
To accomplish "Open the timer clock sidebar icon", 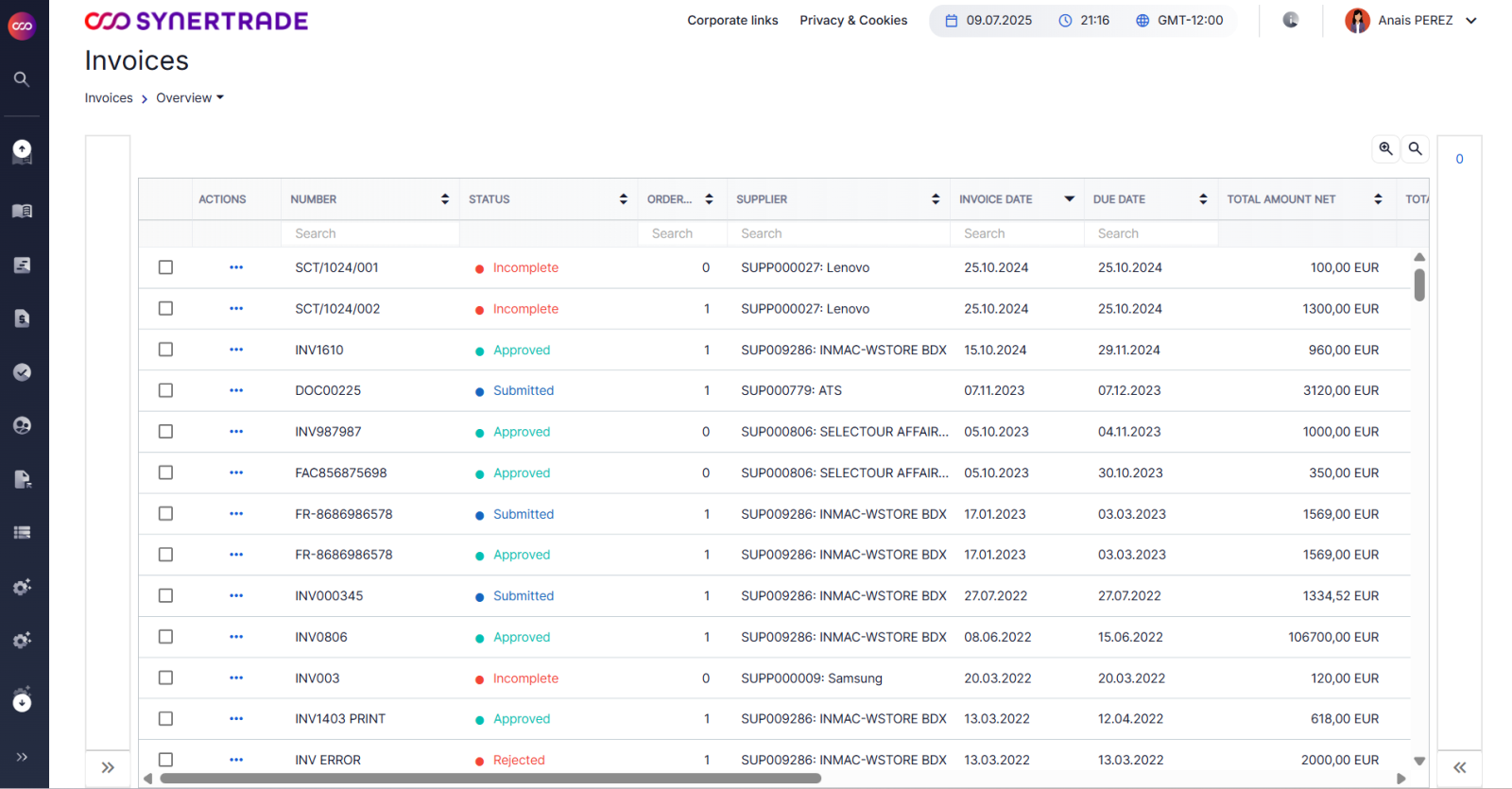I will click(22, 700).
